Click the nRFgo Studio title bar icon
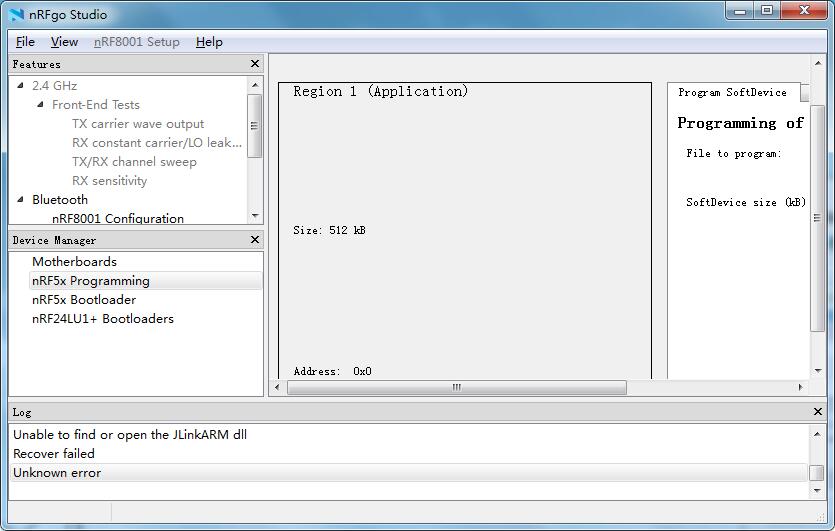 pos(17,14)
